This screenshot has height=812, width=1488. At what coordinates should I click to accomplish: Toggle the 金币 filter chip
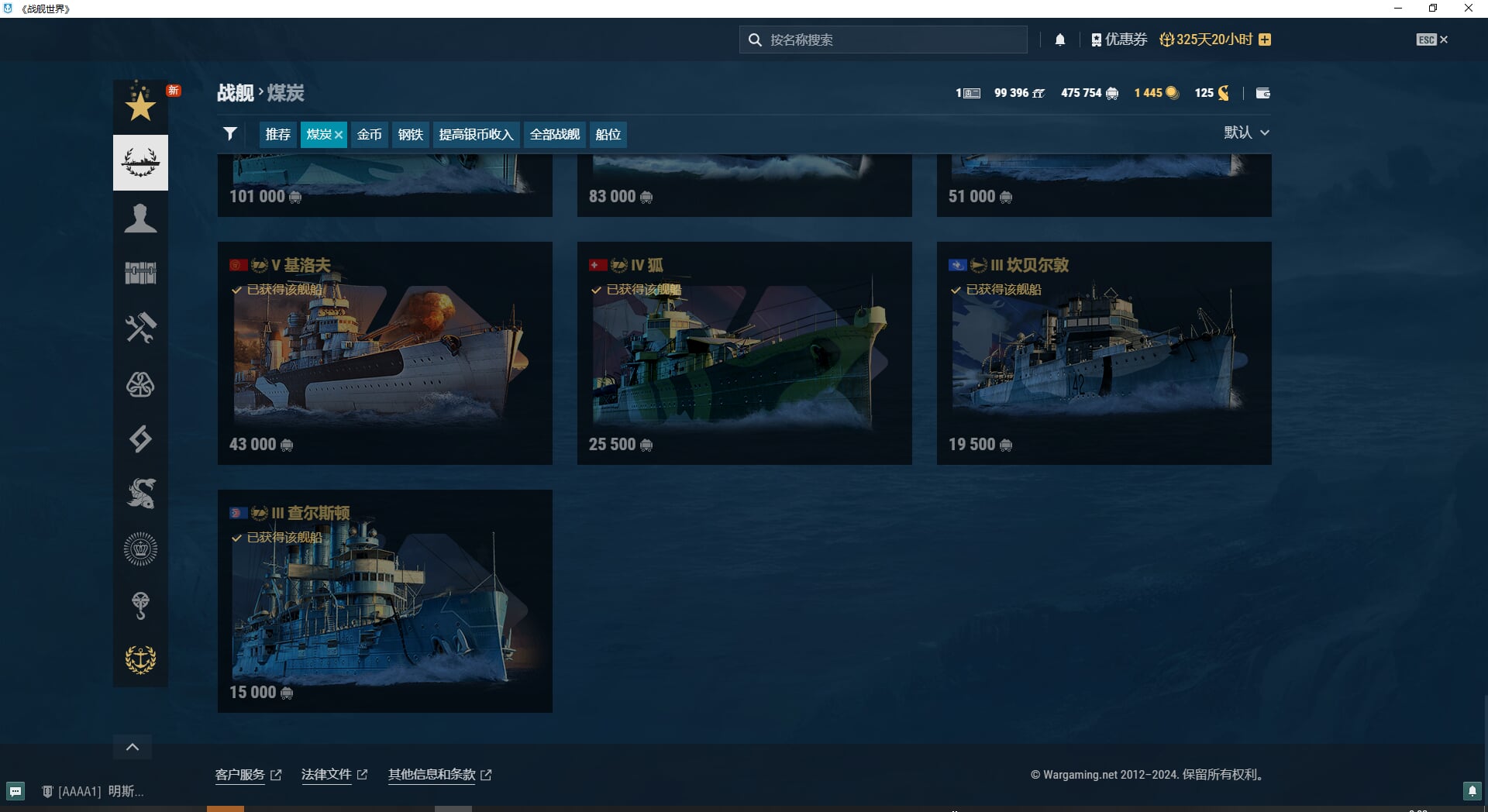(x=369, y=135)
